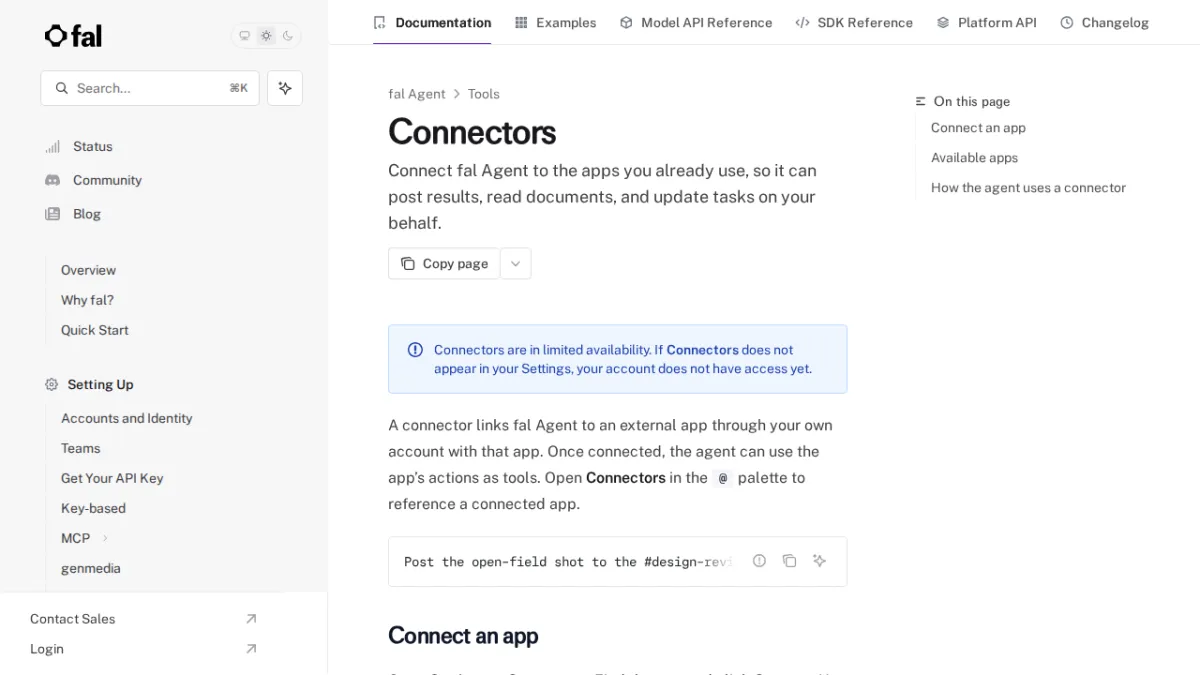Copy the code block prompt with copy icon
The width and height of the screenshot is (1200, 675).
tap(789, 561)
